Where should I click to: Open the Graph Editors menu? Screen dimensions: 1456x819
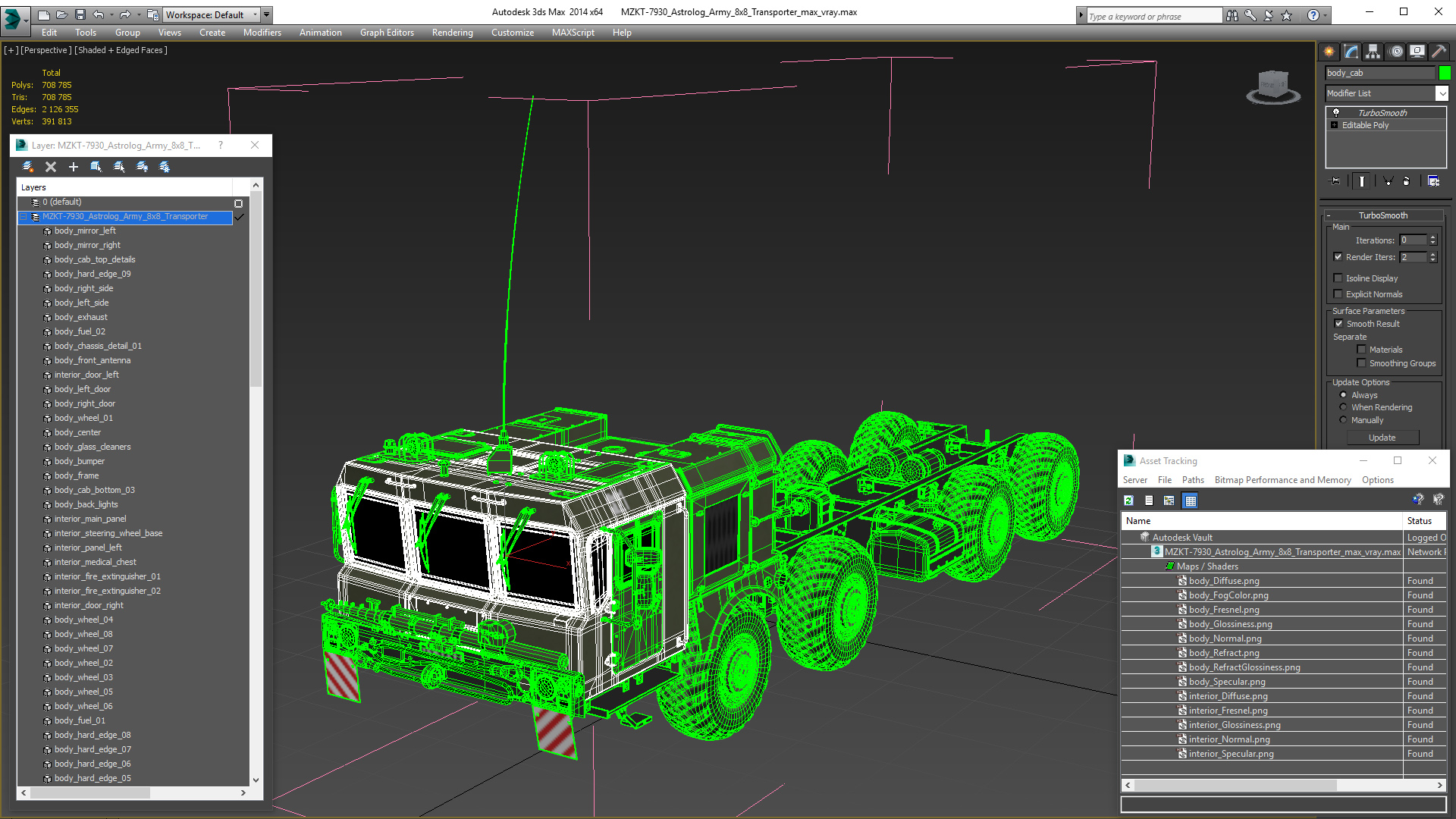(x=387, y=33)
